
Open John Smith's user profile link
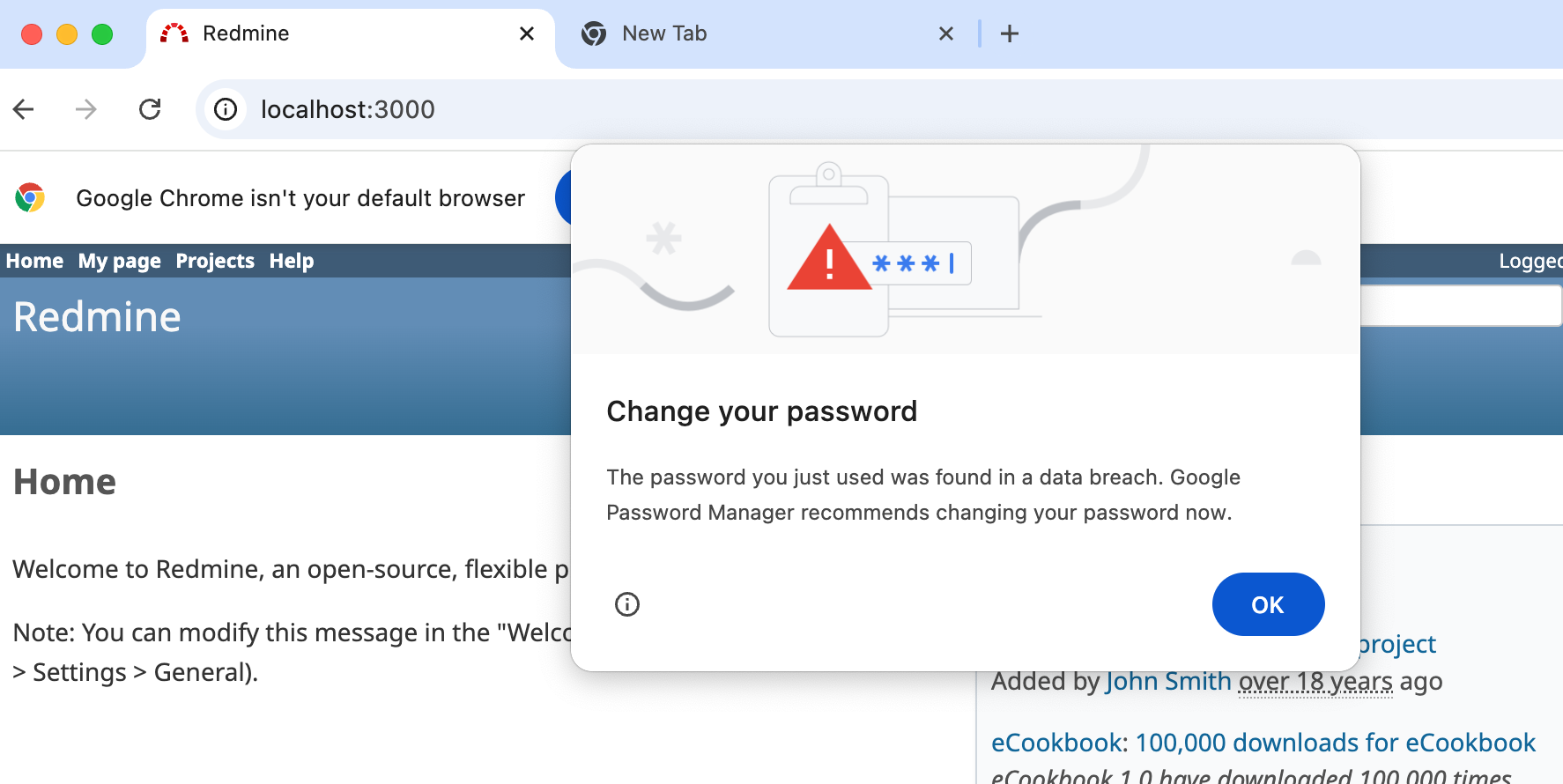[x=1168, y=681]
